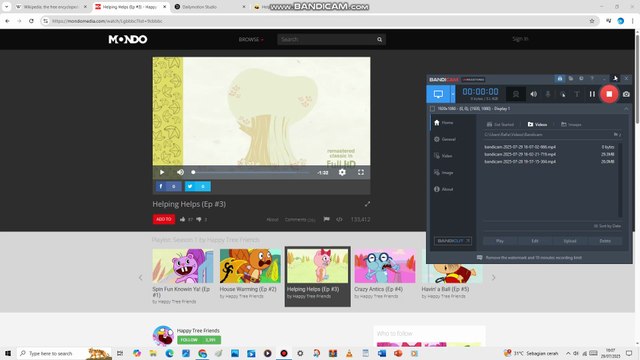Click green FOLLOW button for Happy Tree Friends
Screen dimensions: 640x360
click(x=199, y=340)
